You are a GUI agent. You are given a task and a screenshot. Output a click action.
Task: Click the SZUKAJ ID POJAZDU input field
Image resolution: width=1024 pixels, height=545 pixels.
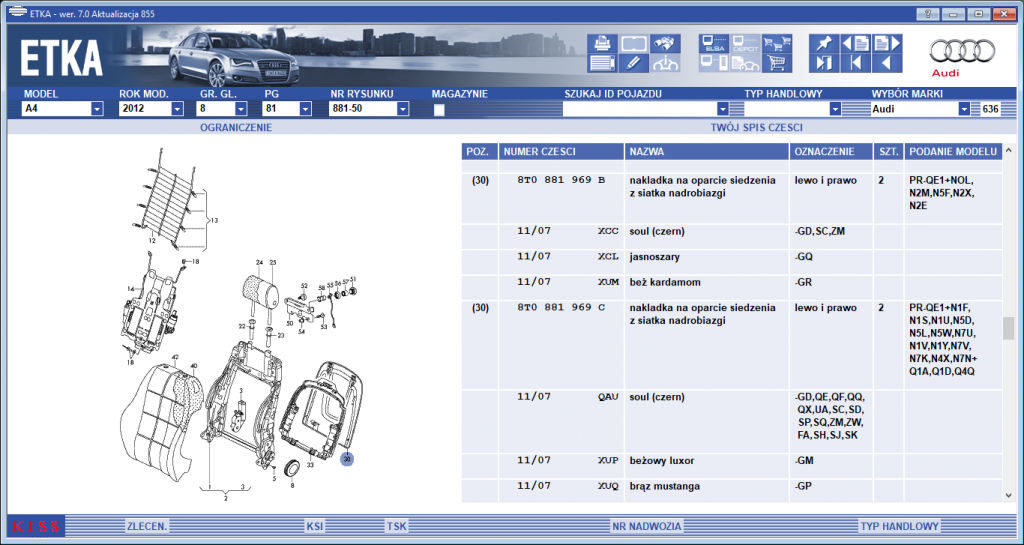tap(639, 109)
